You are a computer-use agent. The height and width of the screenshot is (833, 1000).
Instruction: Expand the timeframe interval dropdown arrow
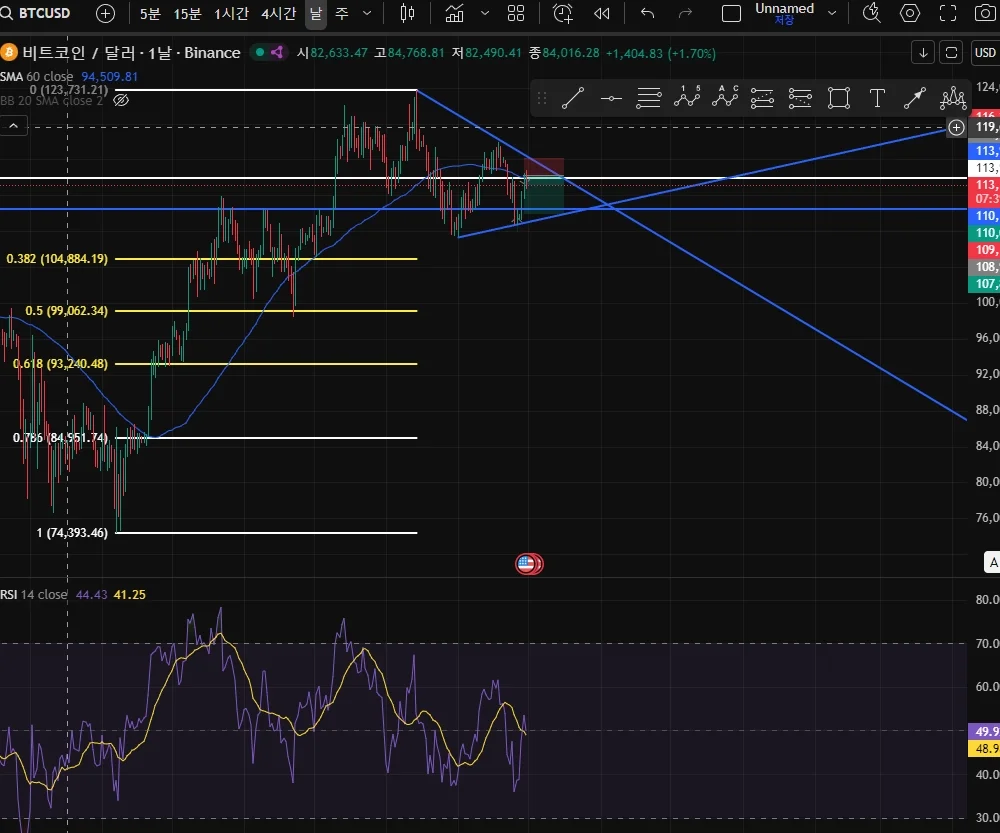click(x=367, y=13)
